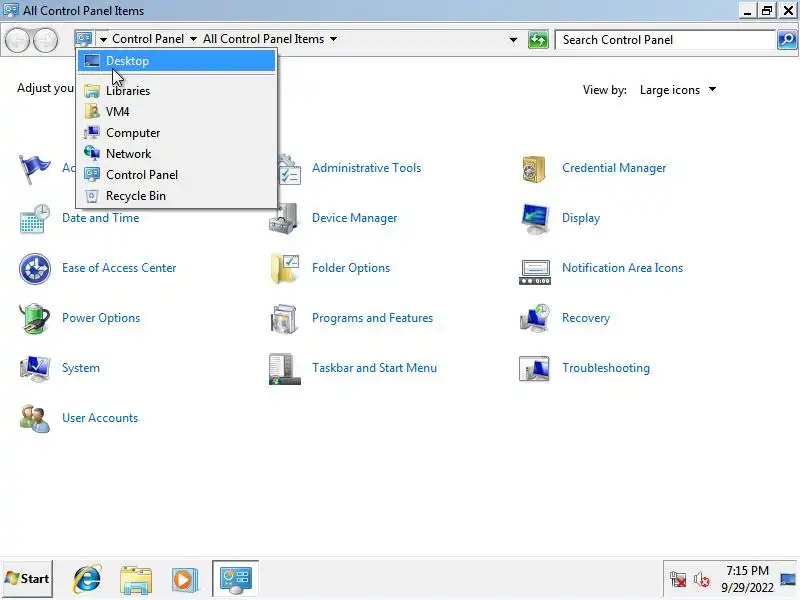This screenshot has height=600, width=800.
Task: Launch Windows Media Player from taskbar
Action: [x=184, y=579]
